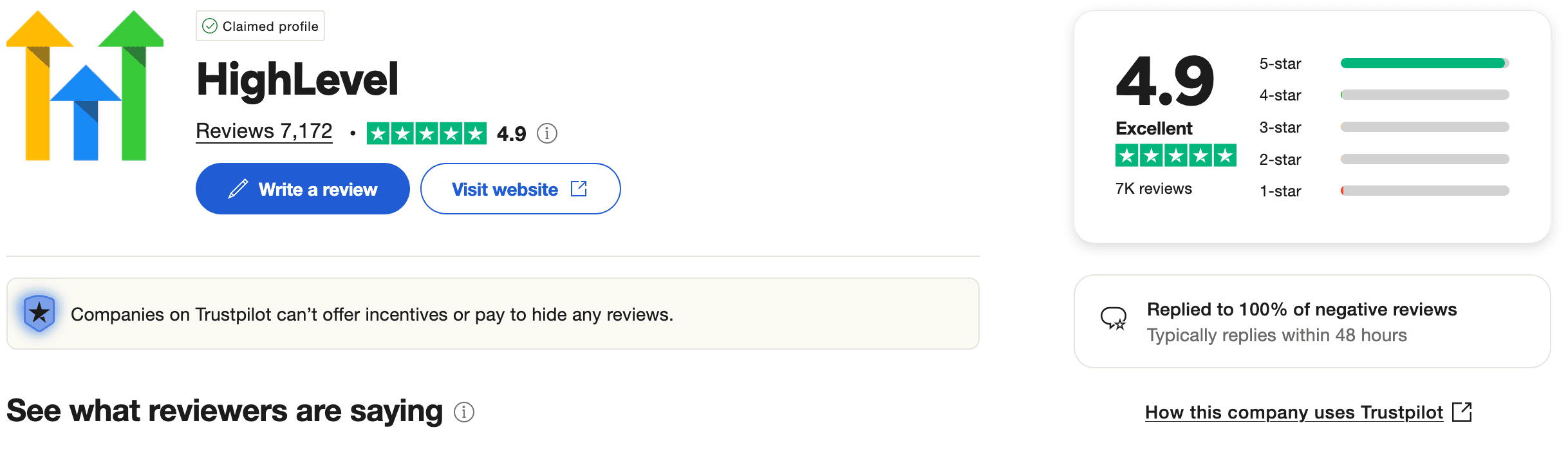Viewport: 1568px width, 452px height.
Task: Click the green checkmark on Claimed profile badge
Action: pos(209,26)
